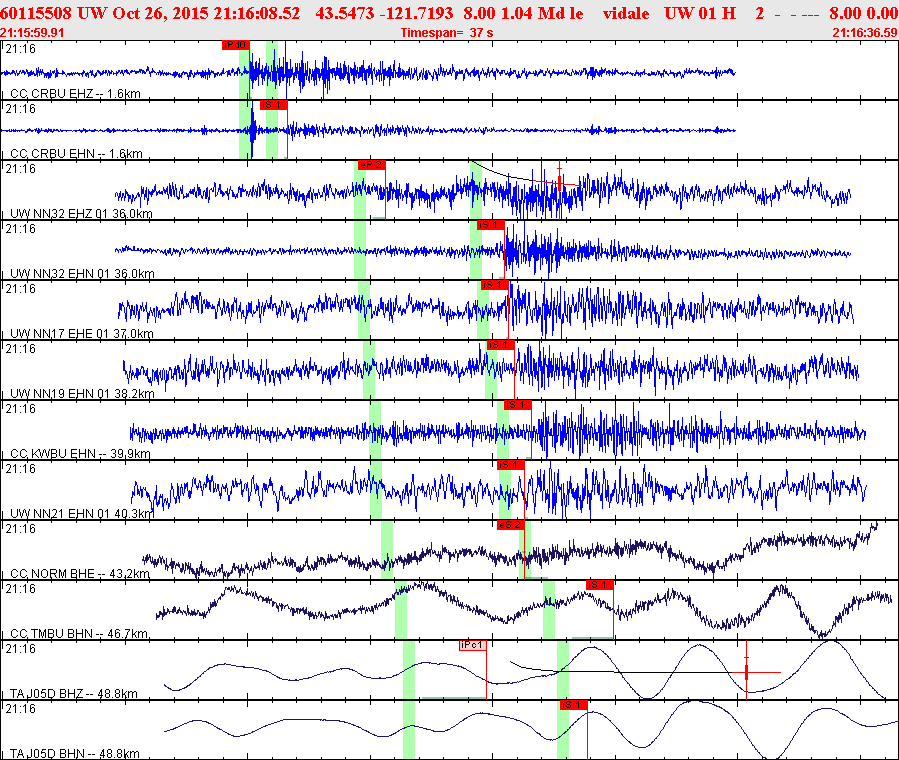899x760 pixels.
Task: Click the CC NORM BHE -- 43.2km label
Action: click(x=80, y=574)
